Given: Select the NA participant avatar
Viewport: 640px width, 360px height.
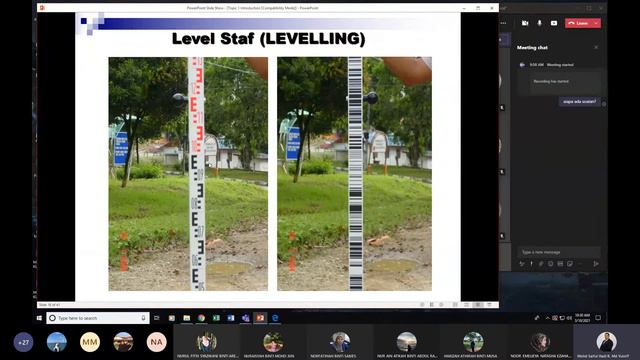Looking at the screenshot, I should coord(156,342).
